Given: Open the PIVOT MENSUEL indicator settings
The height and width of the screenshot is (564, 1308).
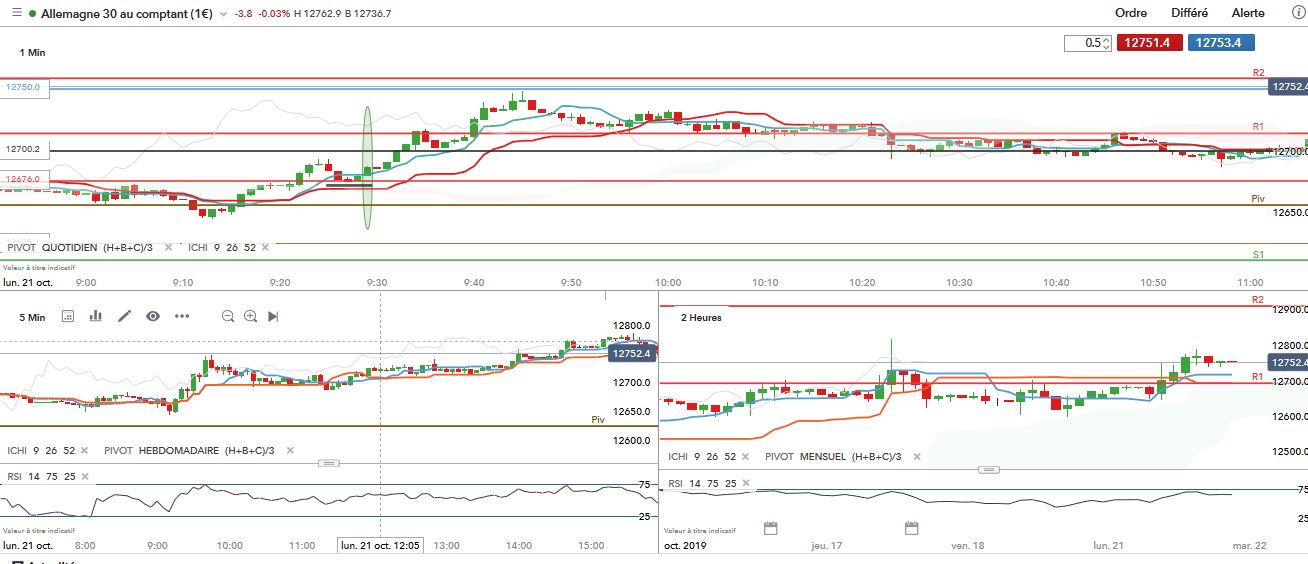Looking at the screenshot, I should pos(833,457).
